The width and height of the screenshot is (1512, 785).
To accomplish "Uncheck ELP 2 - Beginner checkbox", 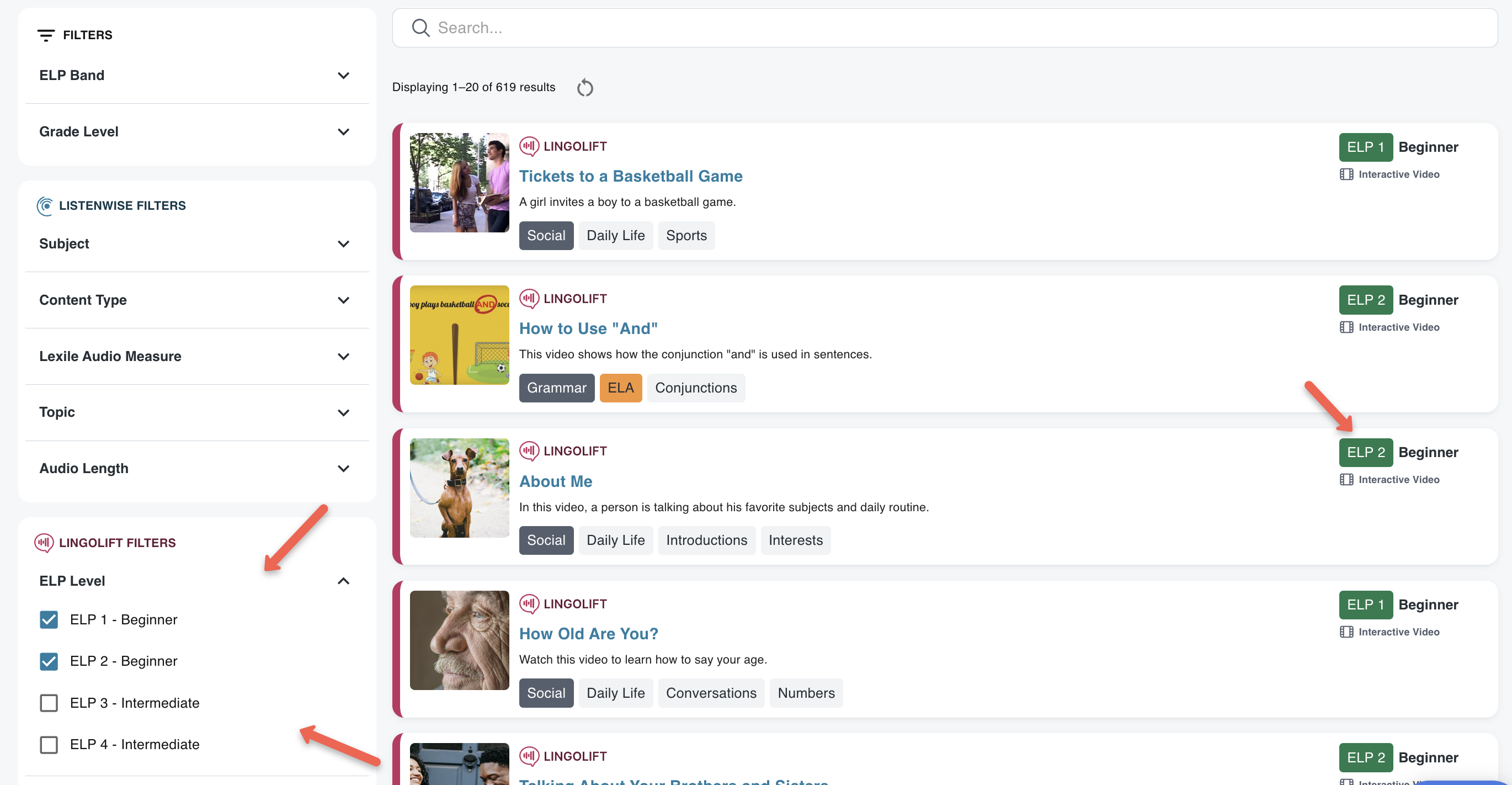I will pos(49,661).
